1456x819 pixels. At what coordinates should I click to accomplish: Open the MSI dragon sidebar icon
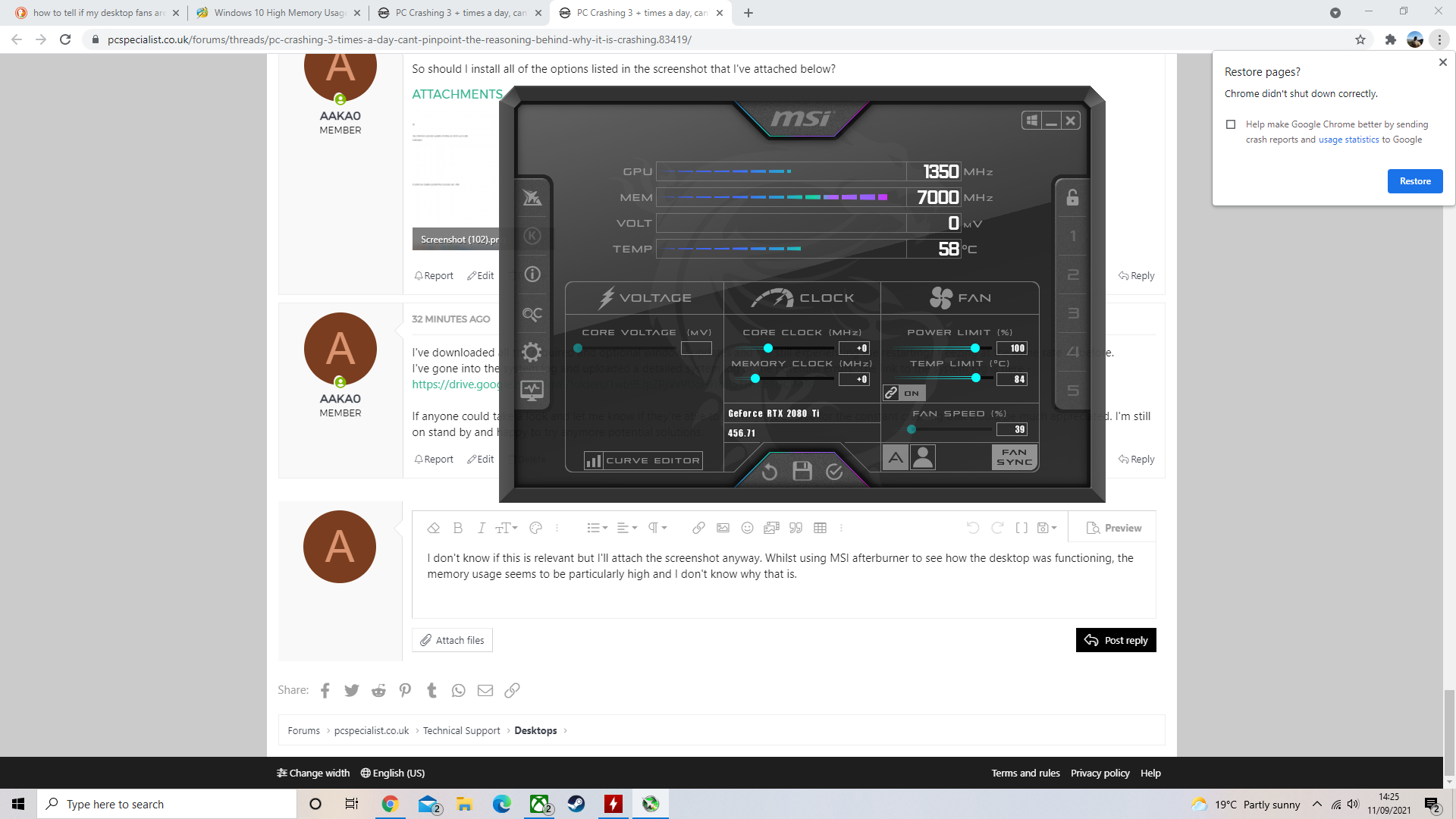pos(532,197)
